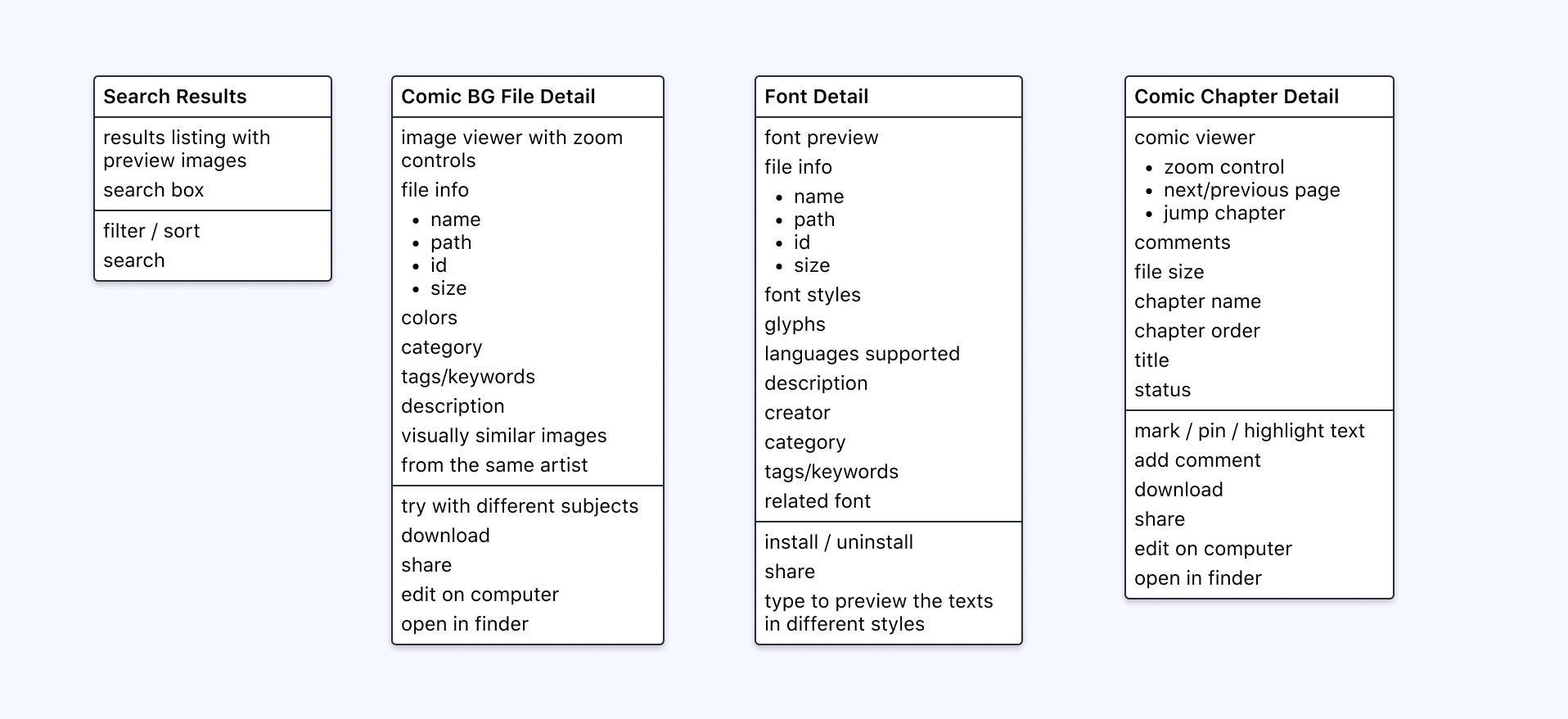Viewport: 1568px width, 719px height.
Task: Click the "glyphs" entry
Action: 795,324
